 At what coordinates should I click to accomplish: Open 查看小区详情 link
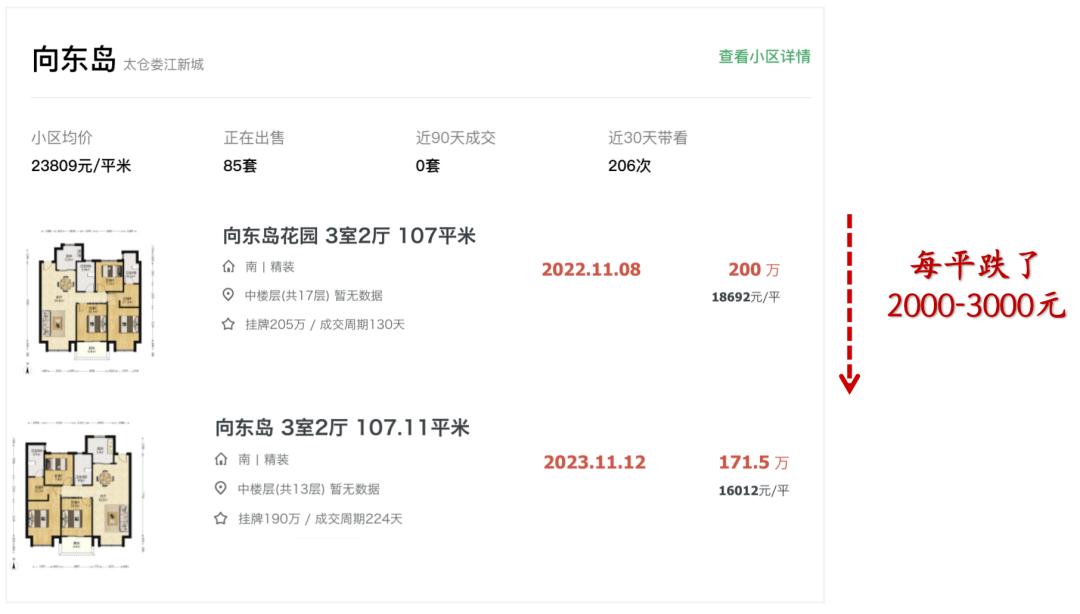click(764, 57)
